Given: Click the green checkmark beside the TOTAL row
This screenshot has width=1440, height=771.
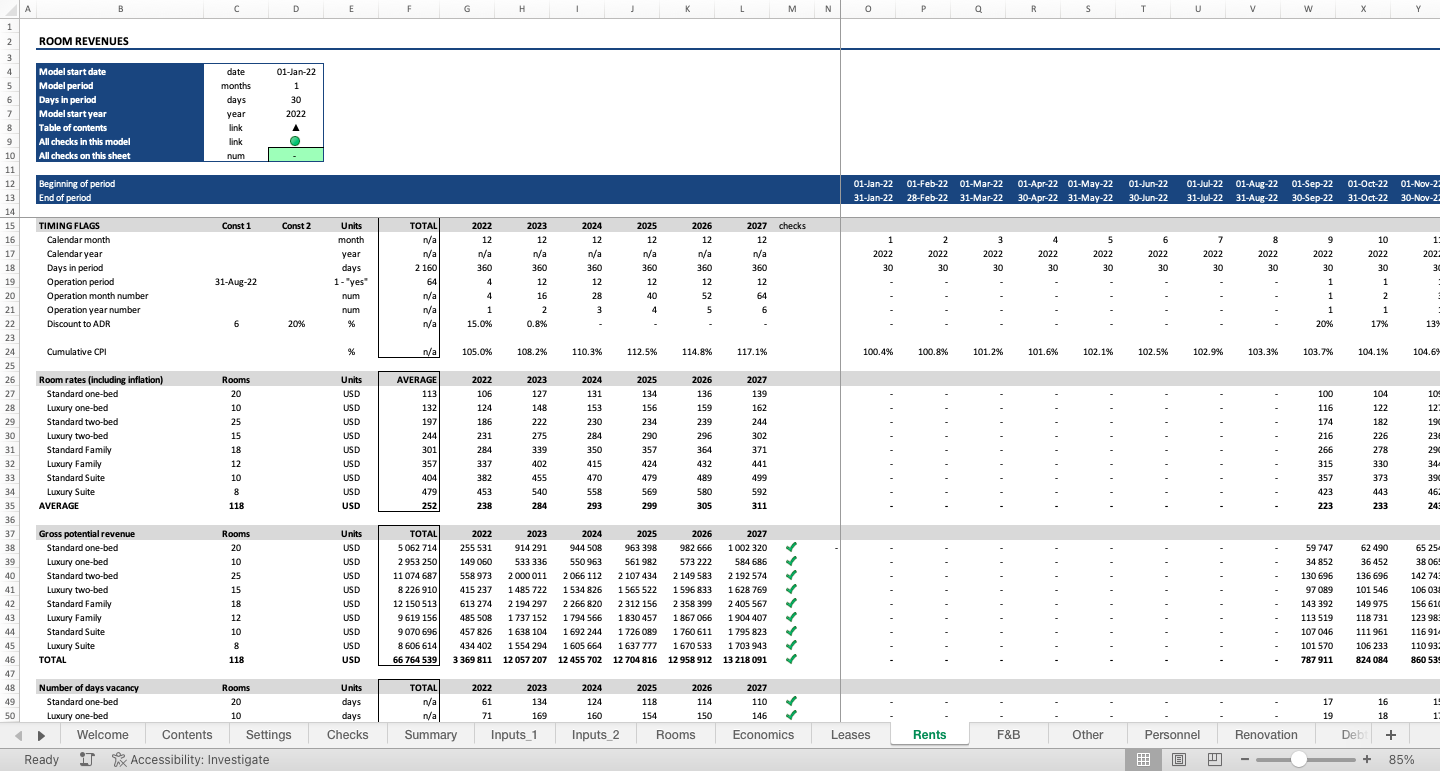Looking at the screenshot, I should (x=791, y=659).
